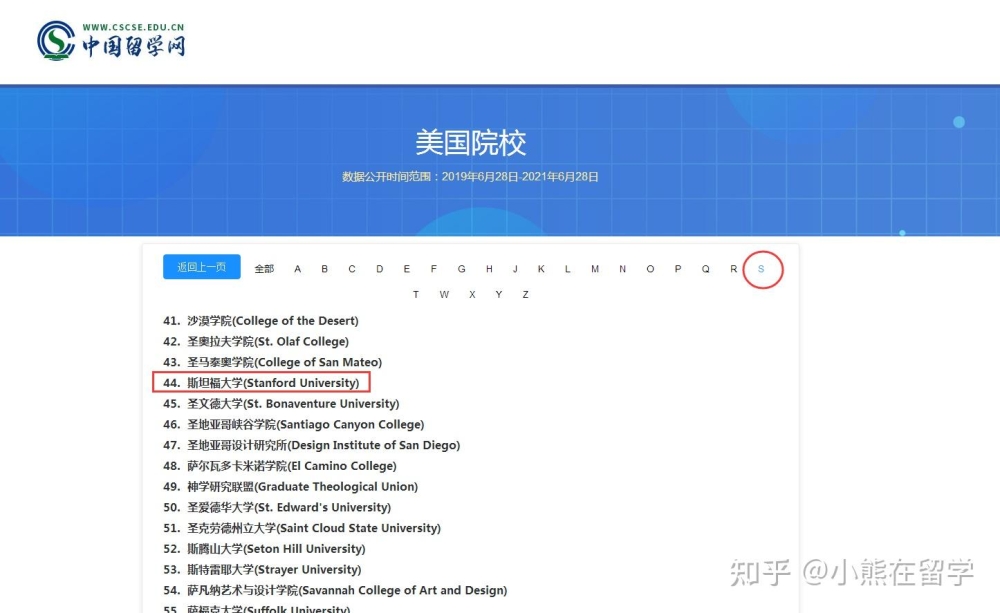
Task: Open Graduate Theological Union entry
Action: [290, 487]
